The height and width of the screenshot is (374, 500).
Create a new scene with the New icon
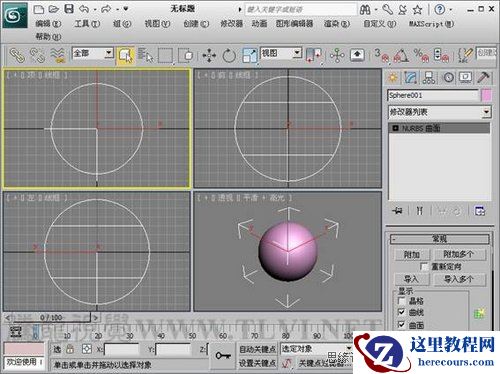(39, 9)
